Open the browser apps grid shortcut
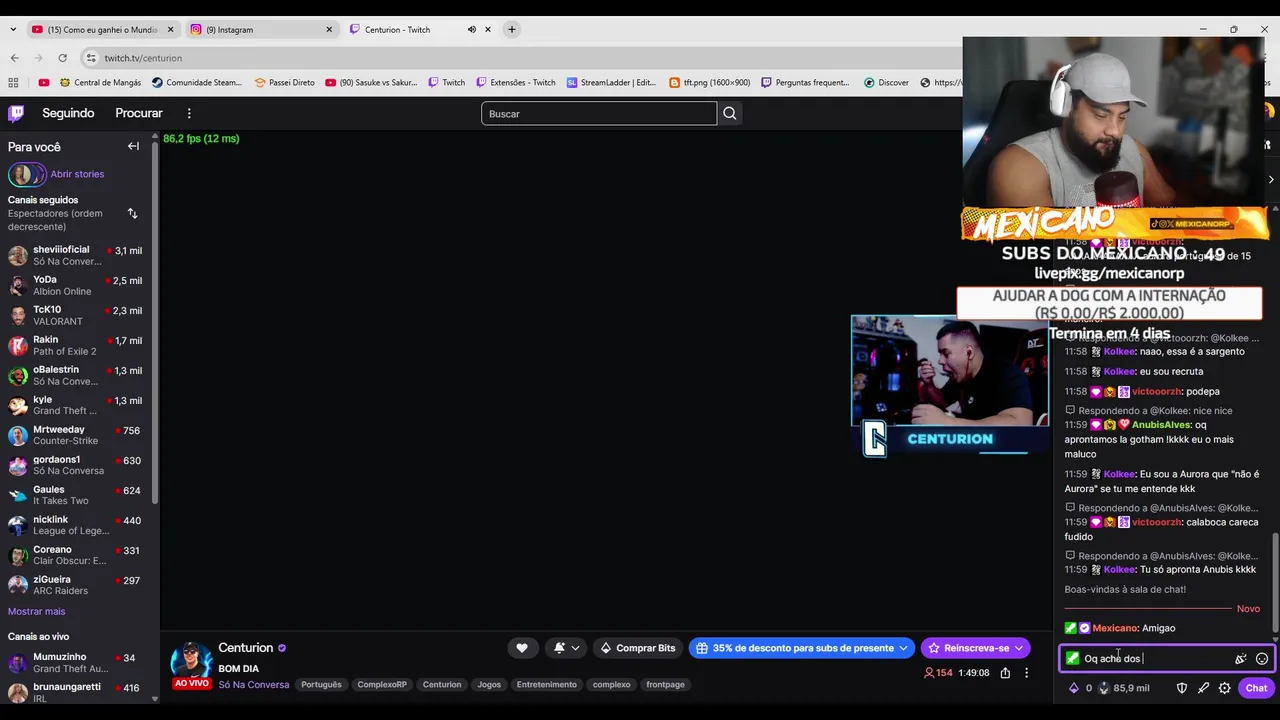Image resolution: width=1280 pixels, height=720 pixels. pyautogui.click(x=13, y=83)
